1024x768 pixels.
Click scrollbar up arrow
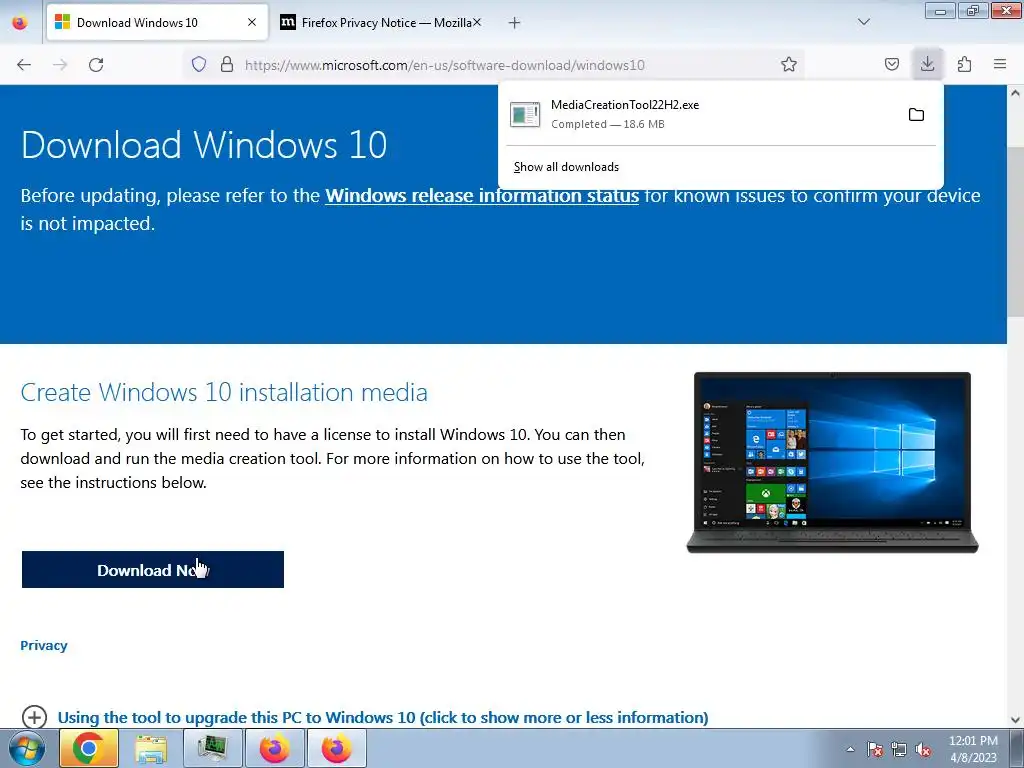[1016, 93]
